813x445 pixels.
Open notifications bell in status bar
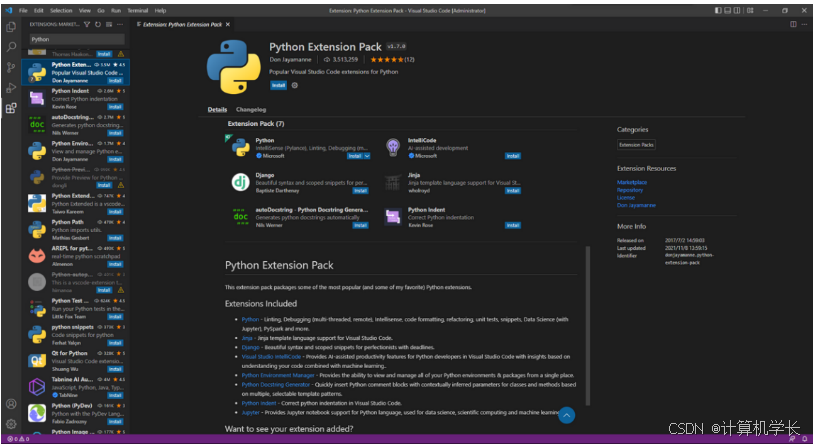(x=804, y=439)
